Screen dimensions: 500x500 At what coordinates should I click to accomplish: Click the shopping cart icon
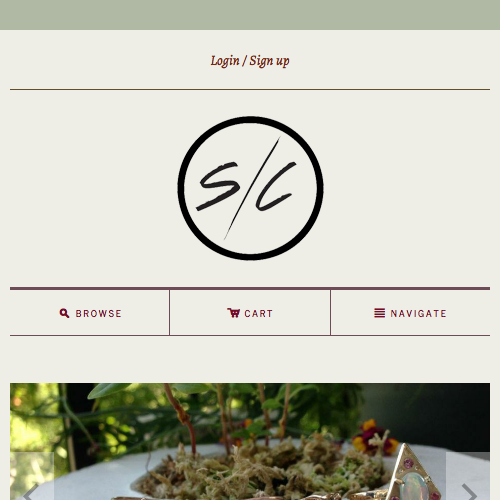point(233,313)
